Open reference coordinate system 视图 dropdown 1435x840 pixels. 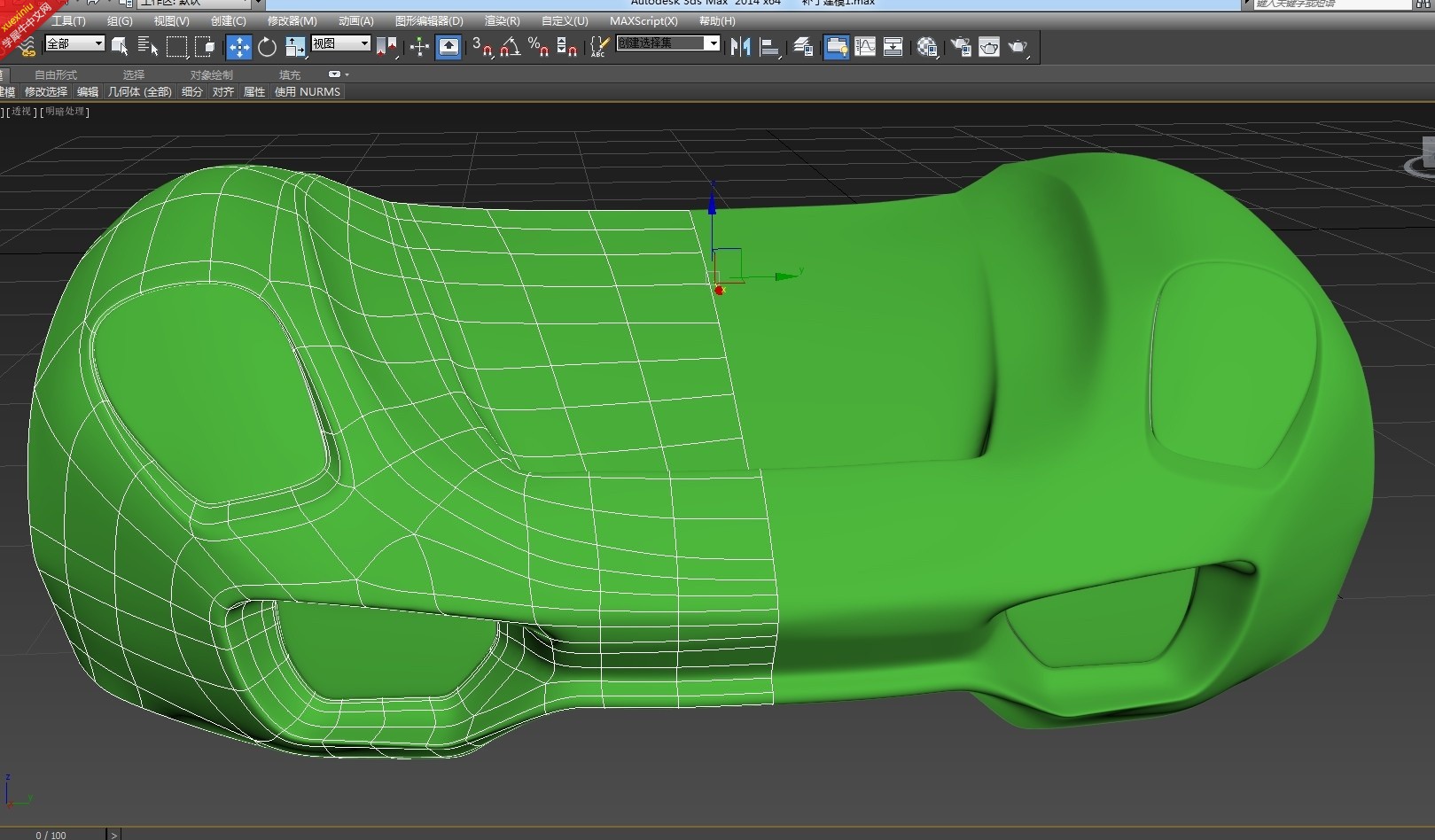point(340,43)
